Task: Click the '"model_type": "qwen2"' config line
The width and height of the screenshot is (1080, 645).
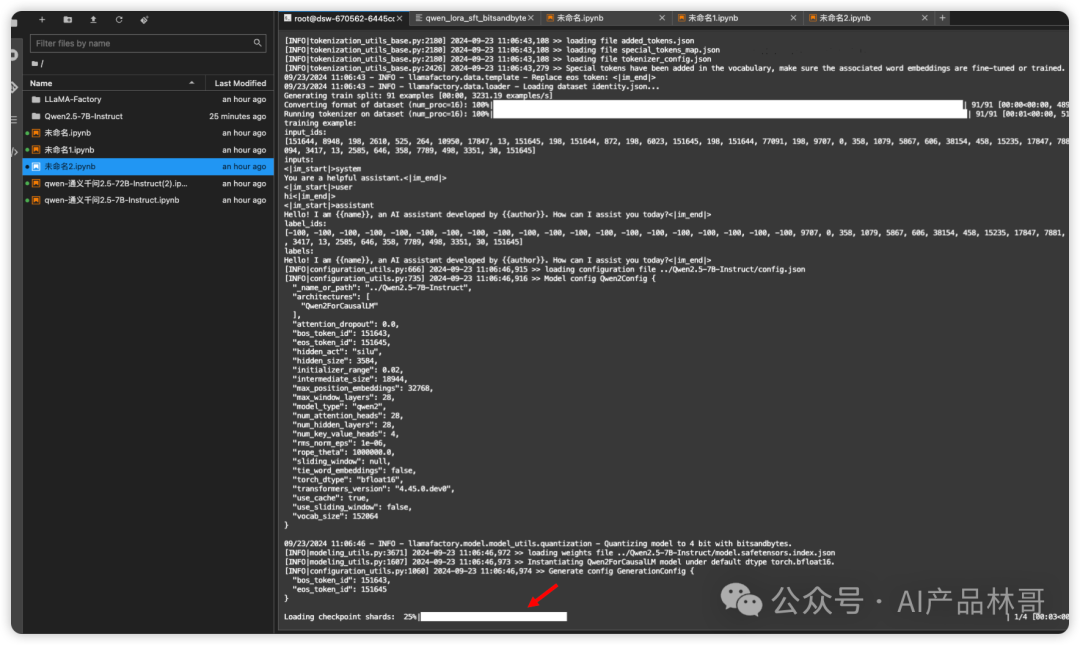Action: [x=340, y=407]
